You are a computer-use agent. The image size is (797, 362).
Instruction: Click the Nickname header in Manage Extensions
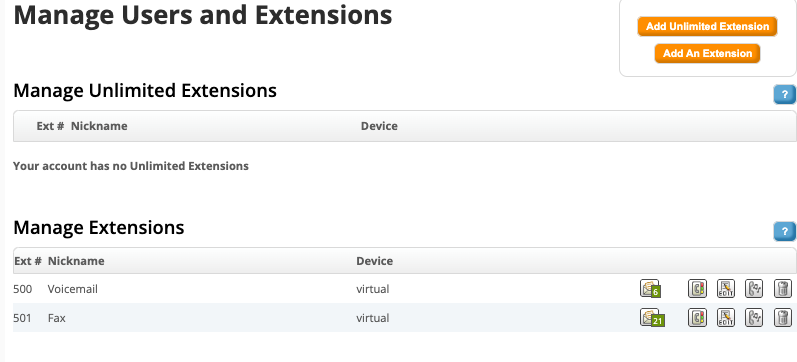76,261
